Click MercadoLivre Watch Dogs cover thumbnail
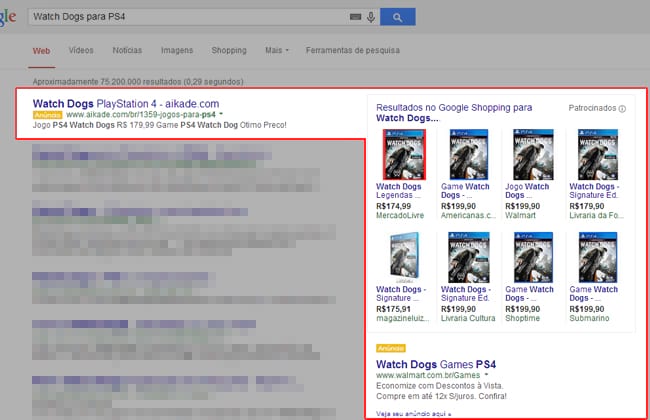 point(404,155)
